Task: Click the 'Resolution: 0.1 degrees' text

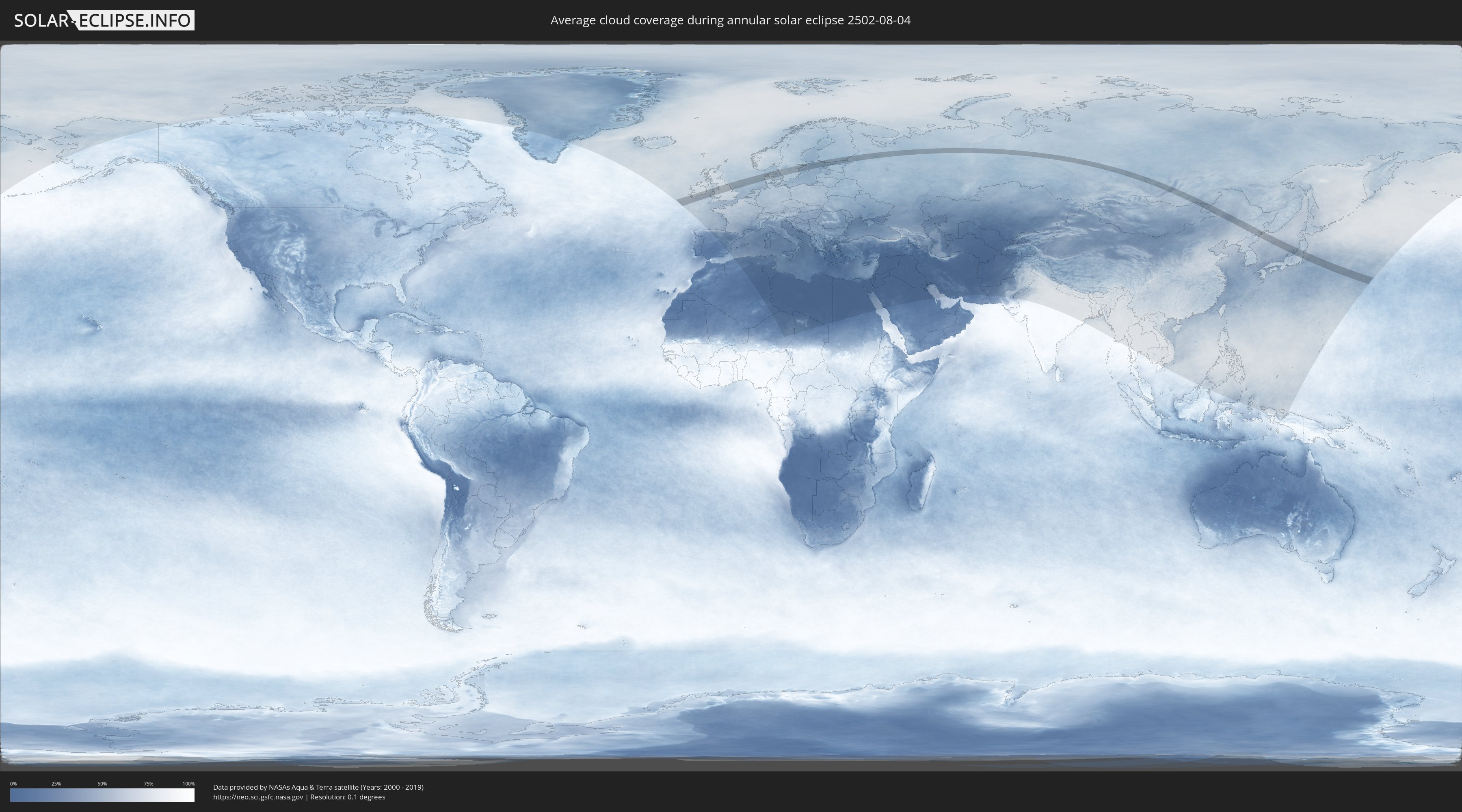Action: point(347,797)
